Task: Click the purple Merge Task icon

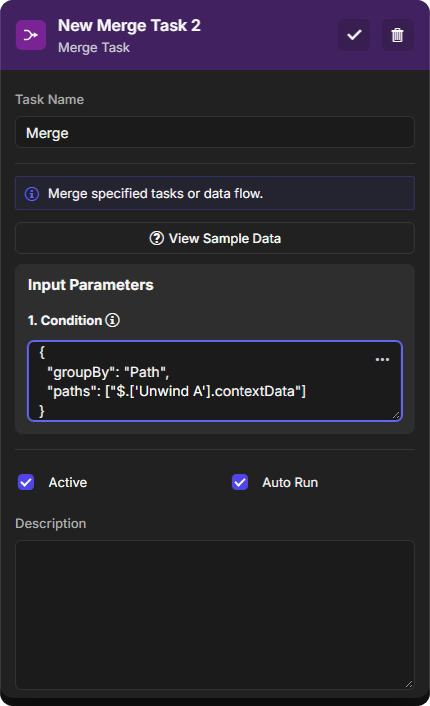Action: tap(31, 35)
